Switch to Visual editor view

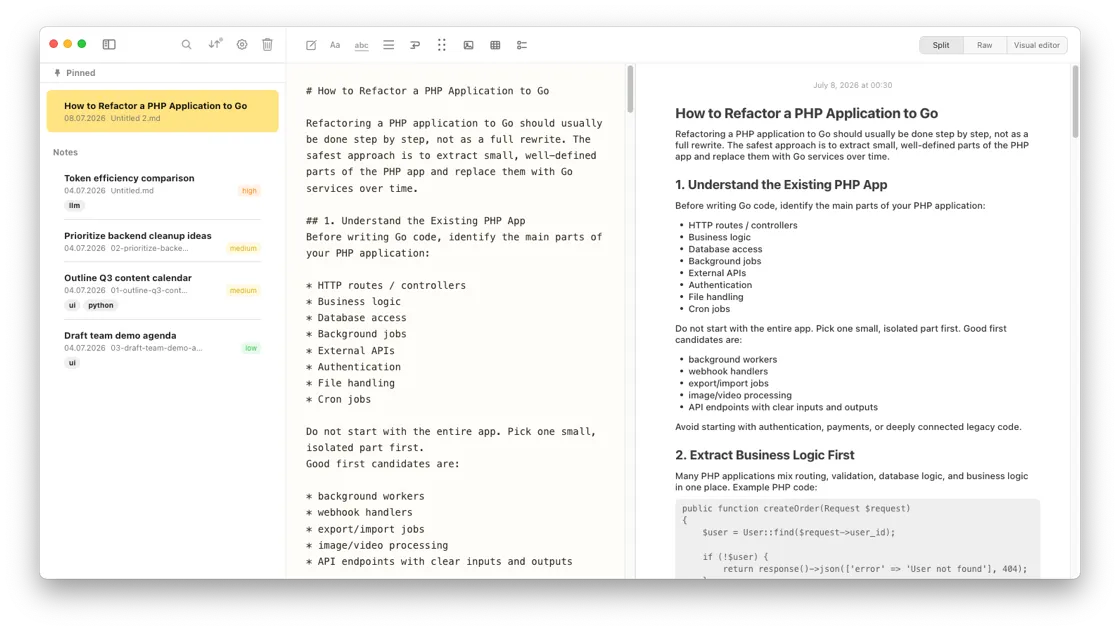click(x=1036, y=45)
